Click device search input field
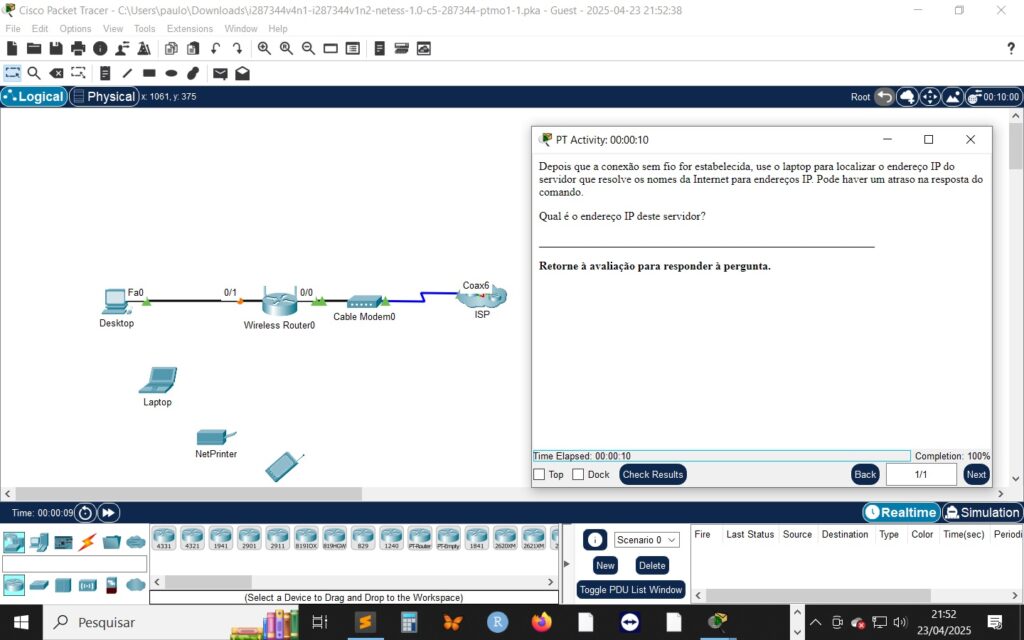 point(74,564)
